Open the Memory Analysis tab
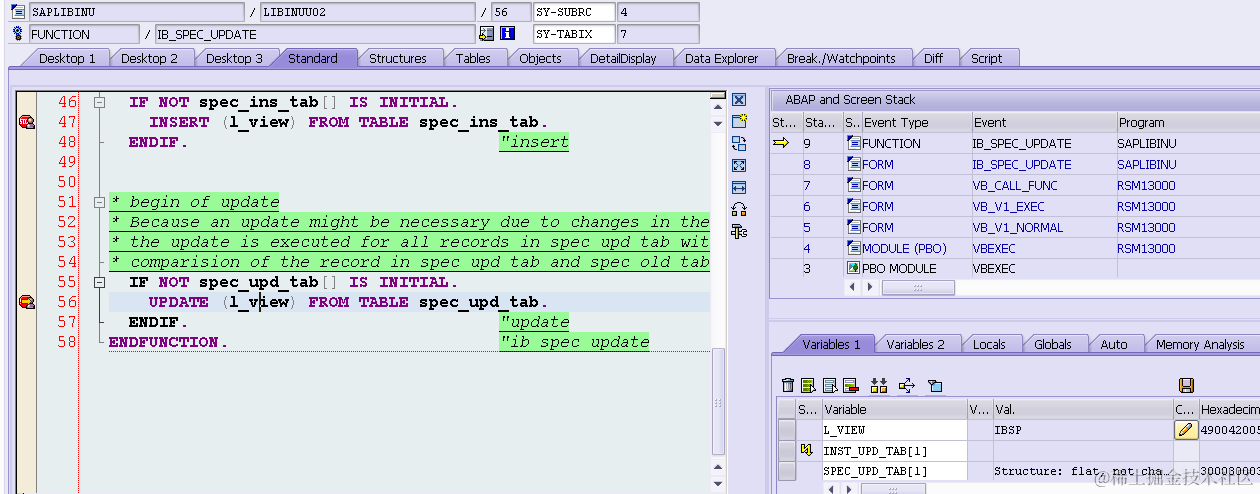Image resolution: width=1260 pixels, height=494 pixels. point(1200,344)
